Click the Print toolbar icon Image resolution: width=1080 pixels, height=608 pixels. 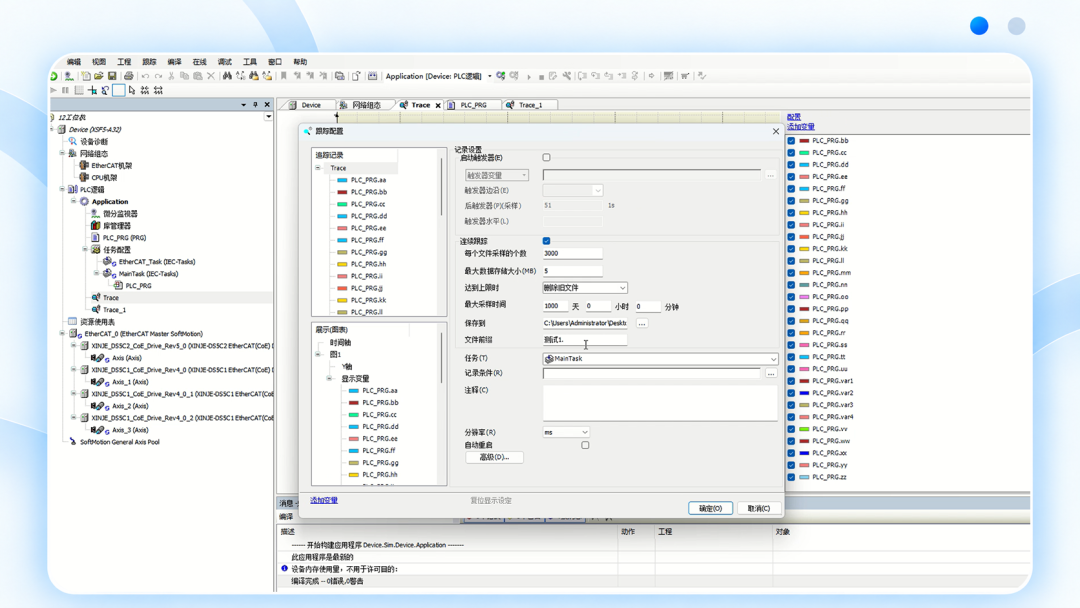point(129,76)
